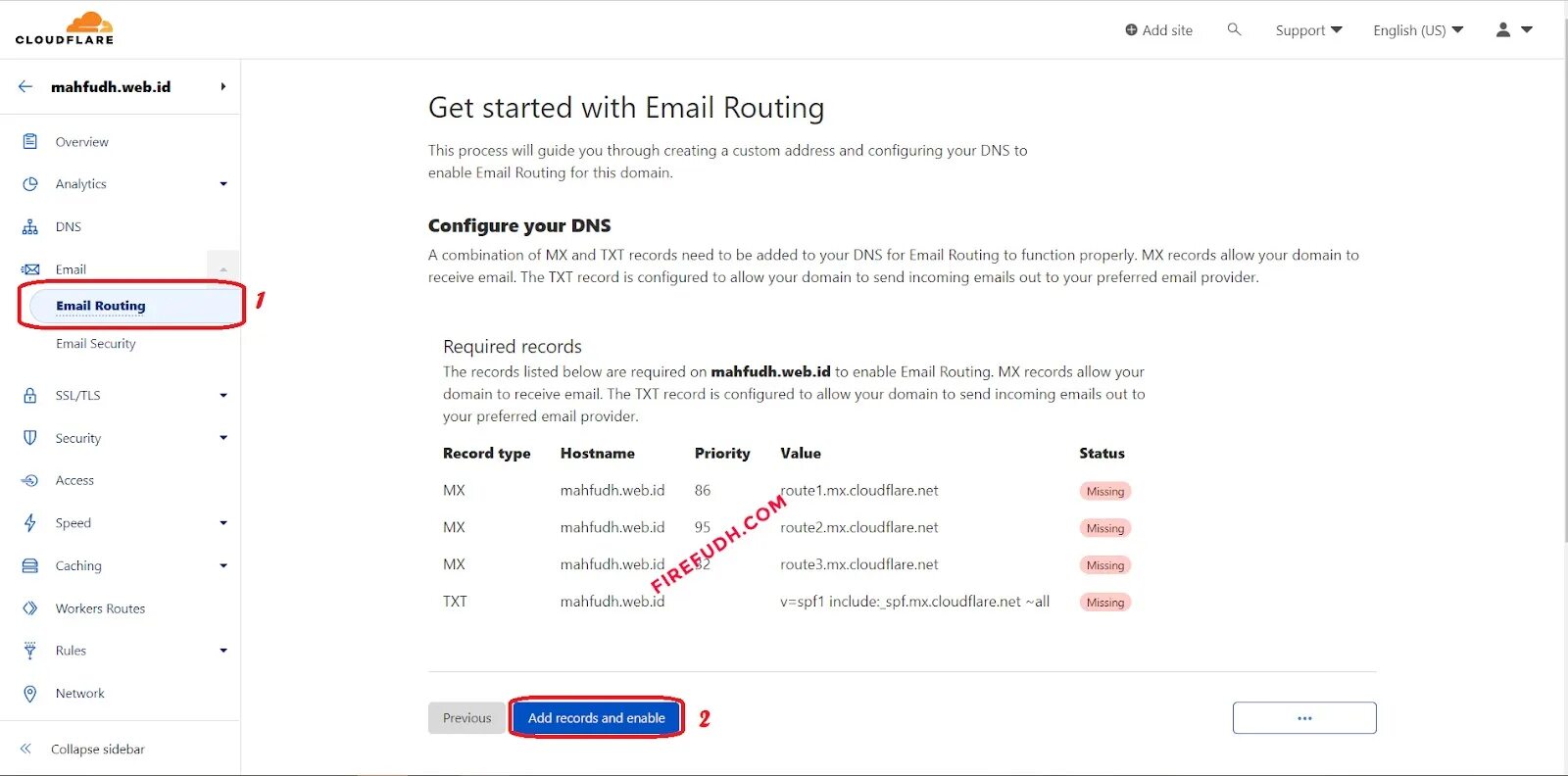This screenshot has height=776, width=1568.
Task: Open the English (US) language dropdown
Action: tap(1418, 30)
